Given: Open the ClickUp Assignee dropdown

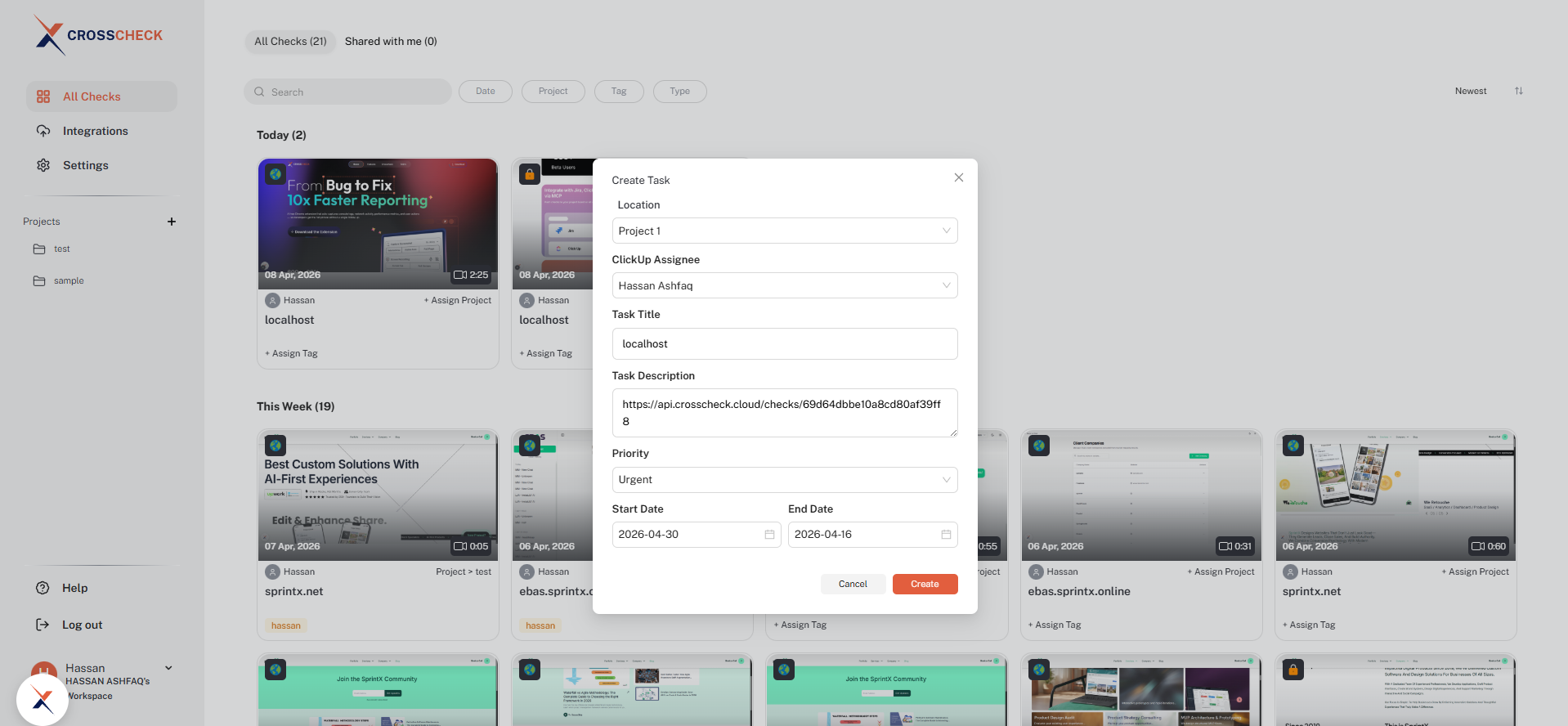Looking at the screenshot, I should (785, 285).
